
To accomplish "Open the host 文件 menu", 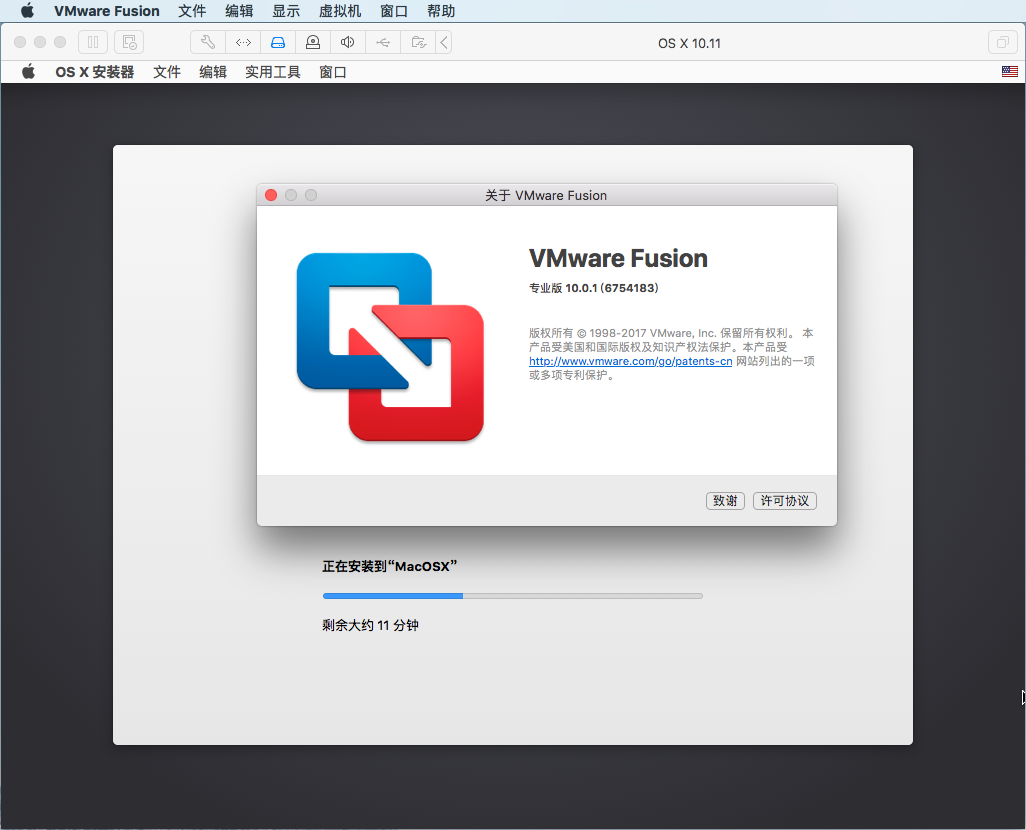I will coord(192,11).
